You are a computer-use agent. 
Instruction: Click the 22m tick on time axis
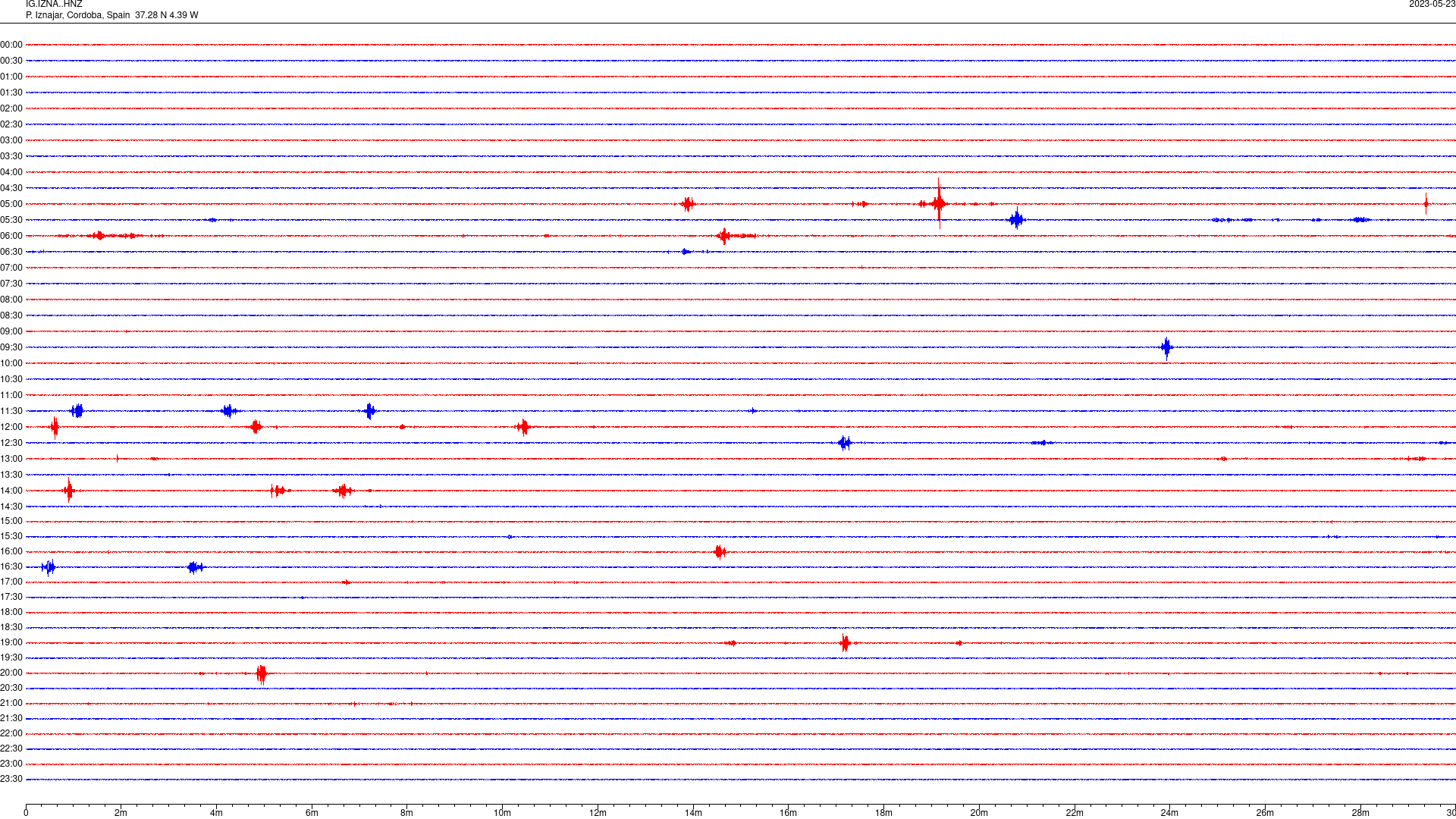coord(1075,813)
